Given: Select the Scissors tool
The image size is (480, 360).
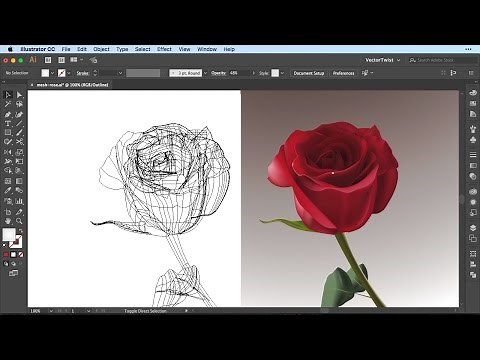Looking at the screenshot, I should click(x=19, y=142).
